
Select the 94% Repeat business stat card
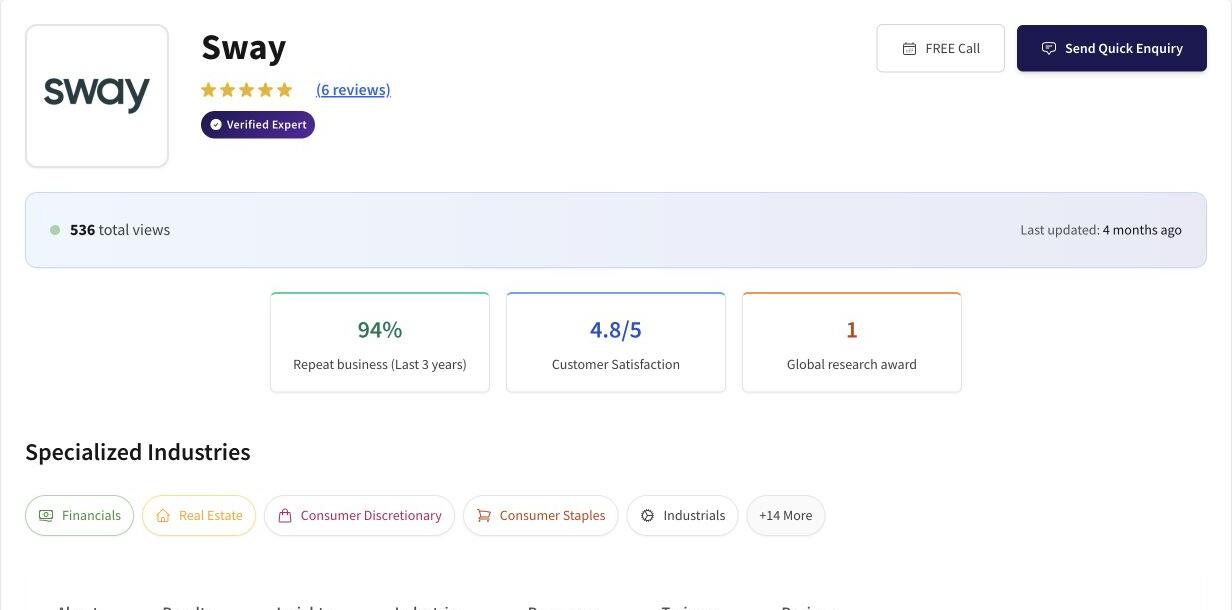380,342
